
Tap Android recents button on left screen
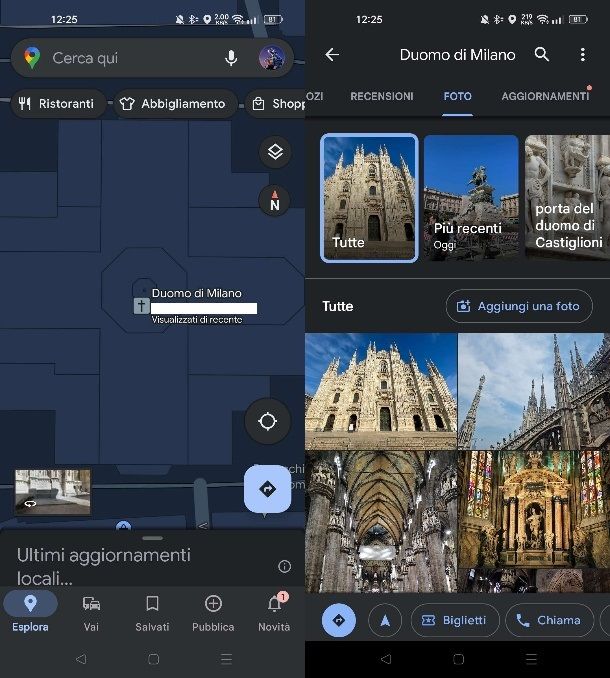pyautogui.click(x=226, y=659)
